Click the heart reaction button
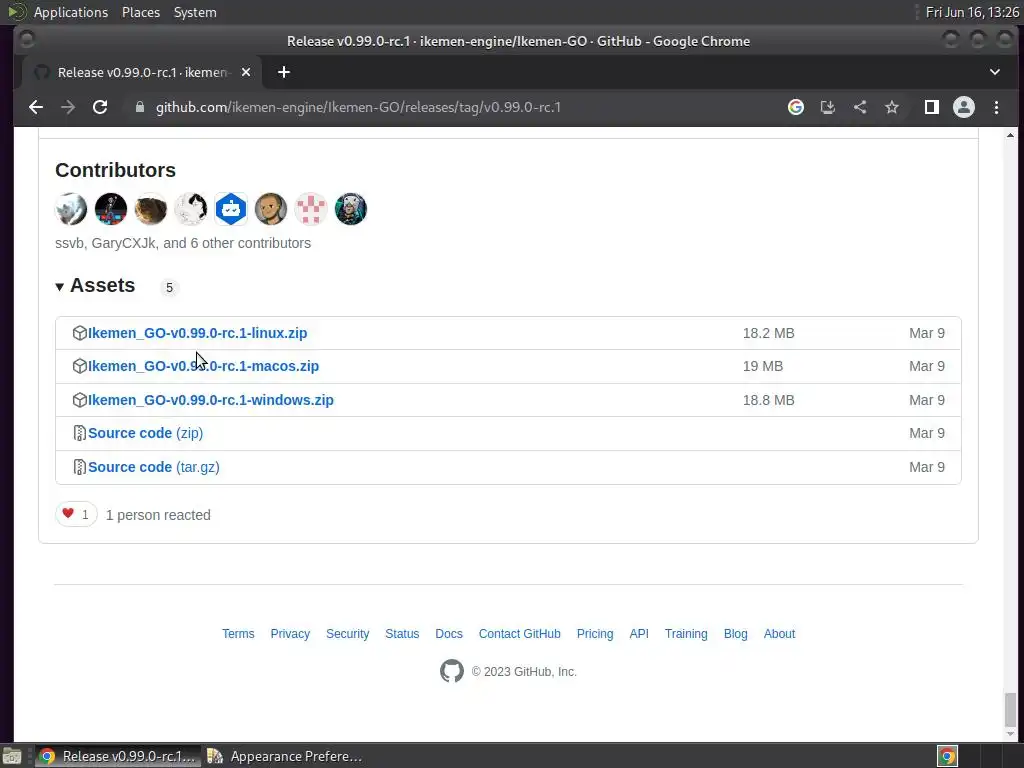Image resolution: width=1024 pixels, height=768 pixels. [76, 515]
